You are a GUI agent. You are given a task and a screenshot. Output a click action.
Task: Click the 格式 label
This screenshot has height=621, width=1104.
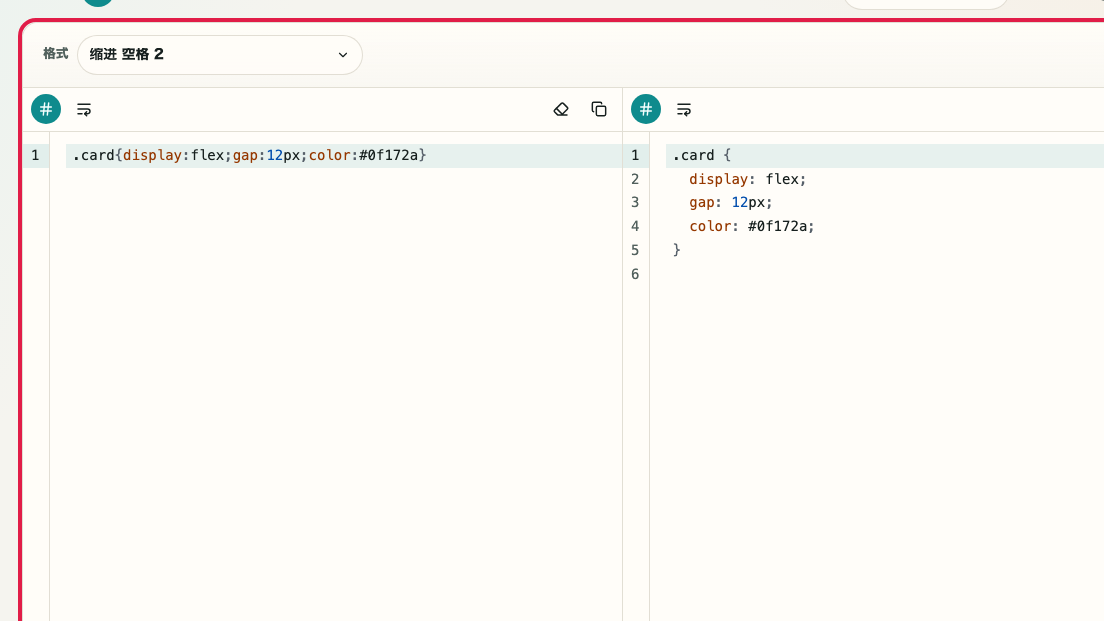point(55,54)
